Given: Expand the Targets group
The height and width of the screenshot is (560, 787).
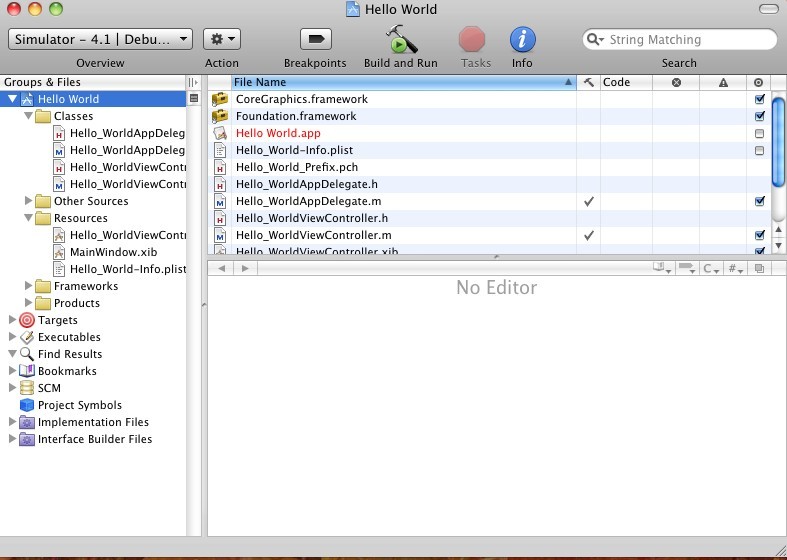Looking at the screenshot, I should [13, 320].
